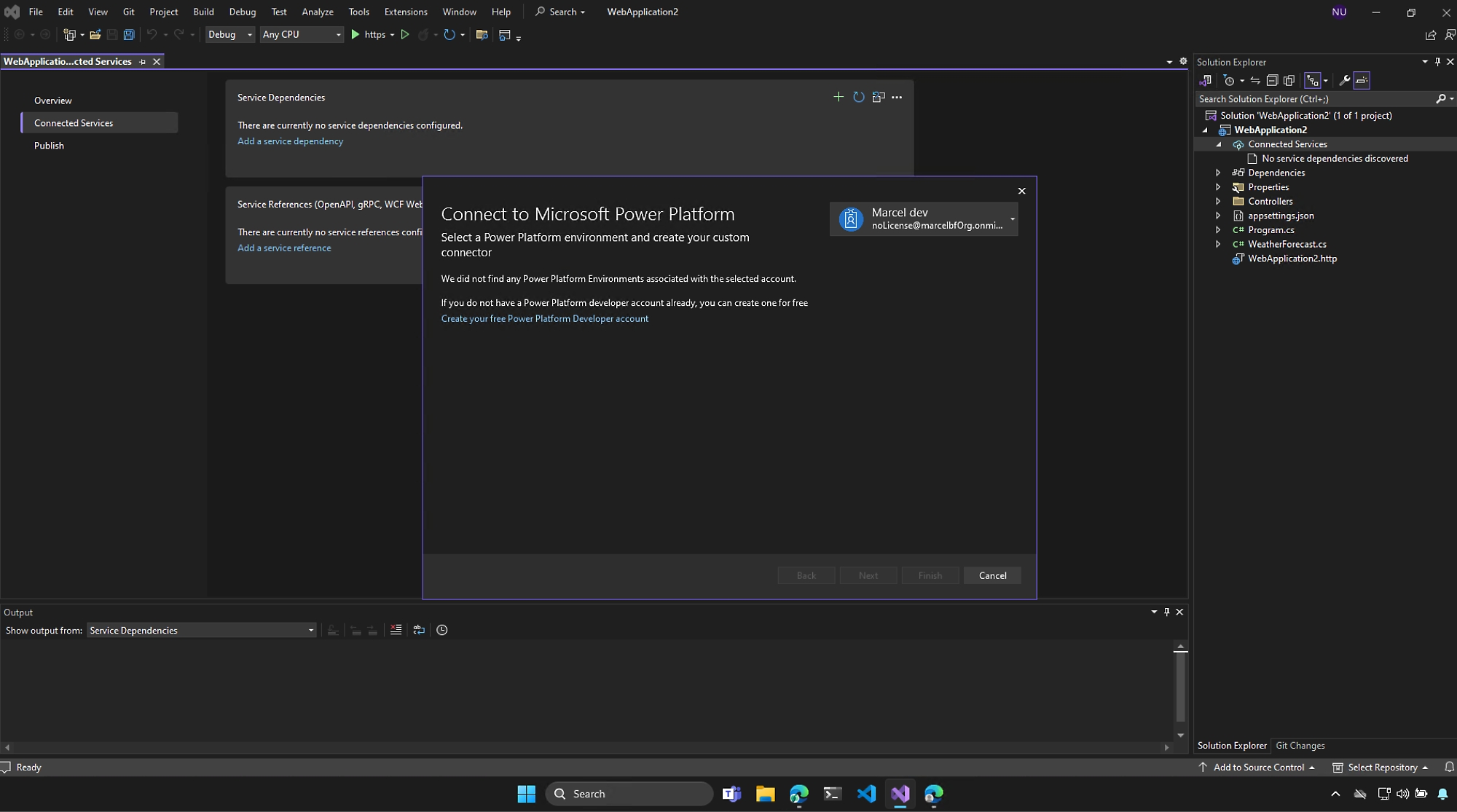This screenshot has height=812, width=1457.
Task: Click the Solution Explorer pin icon
Action: 1437,62
